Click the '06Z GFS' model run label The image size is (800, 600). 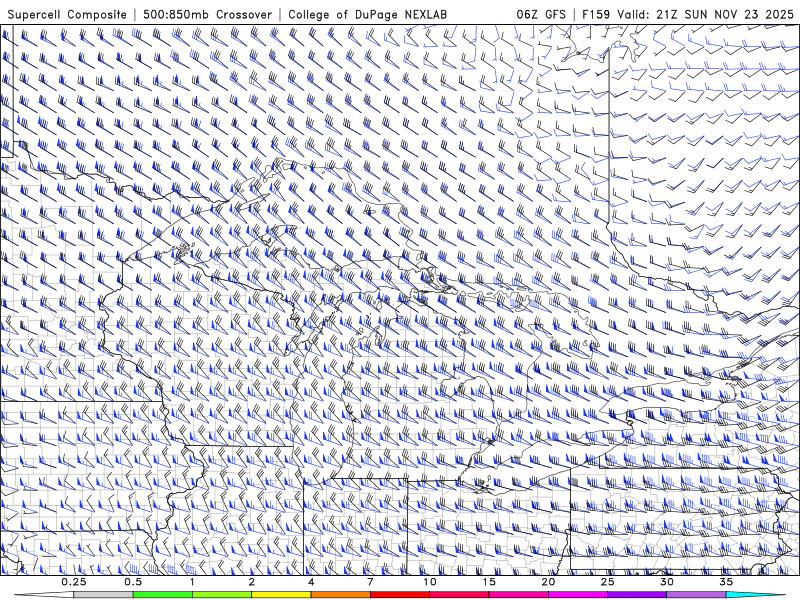coord(541,14)
